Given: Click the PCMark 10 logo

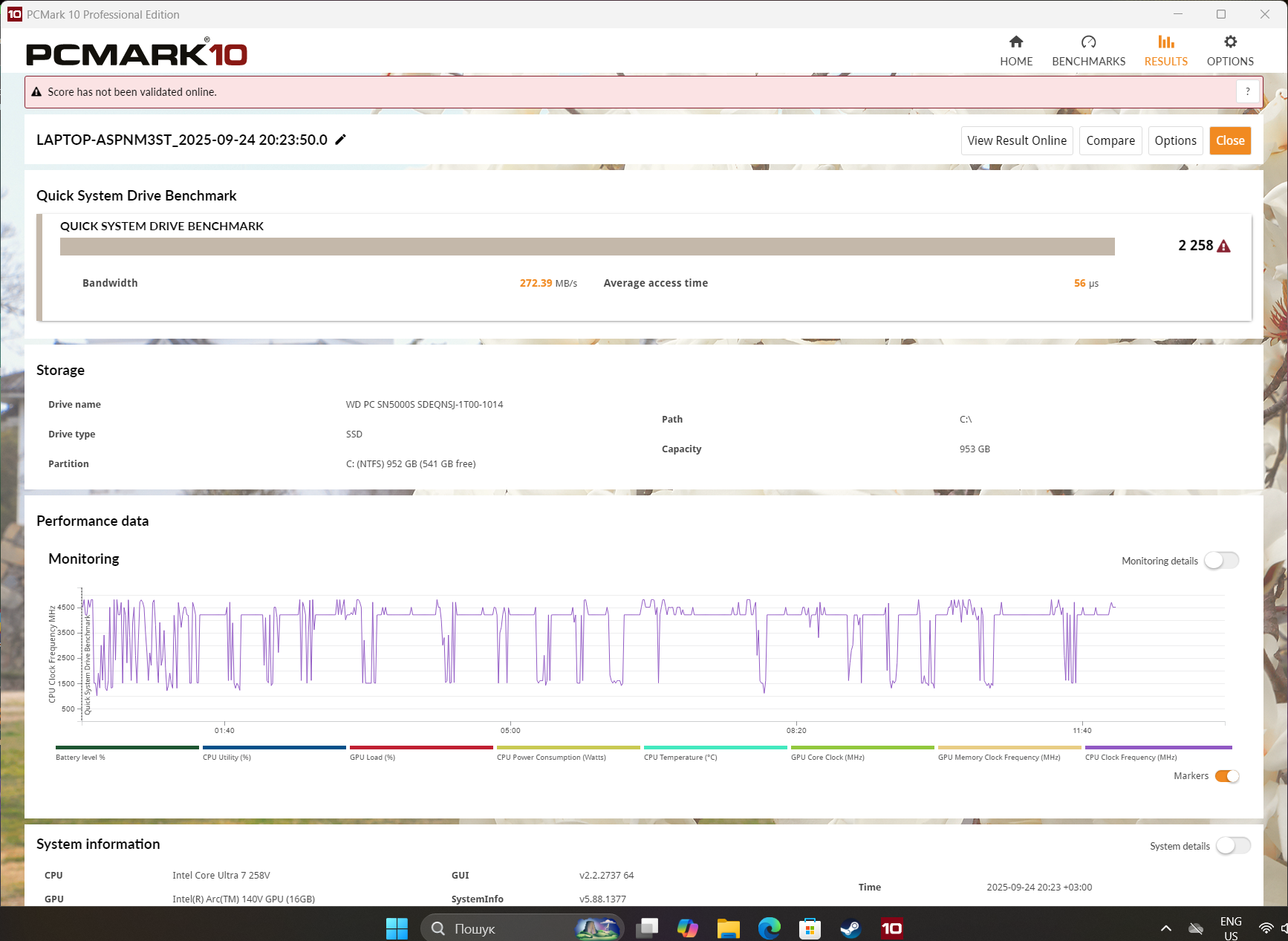Looking at the screenshot, I should pos(137,53).
